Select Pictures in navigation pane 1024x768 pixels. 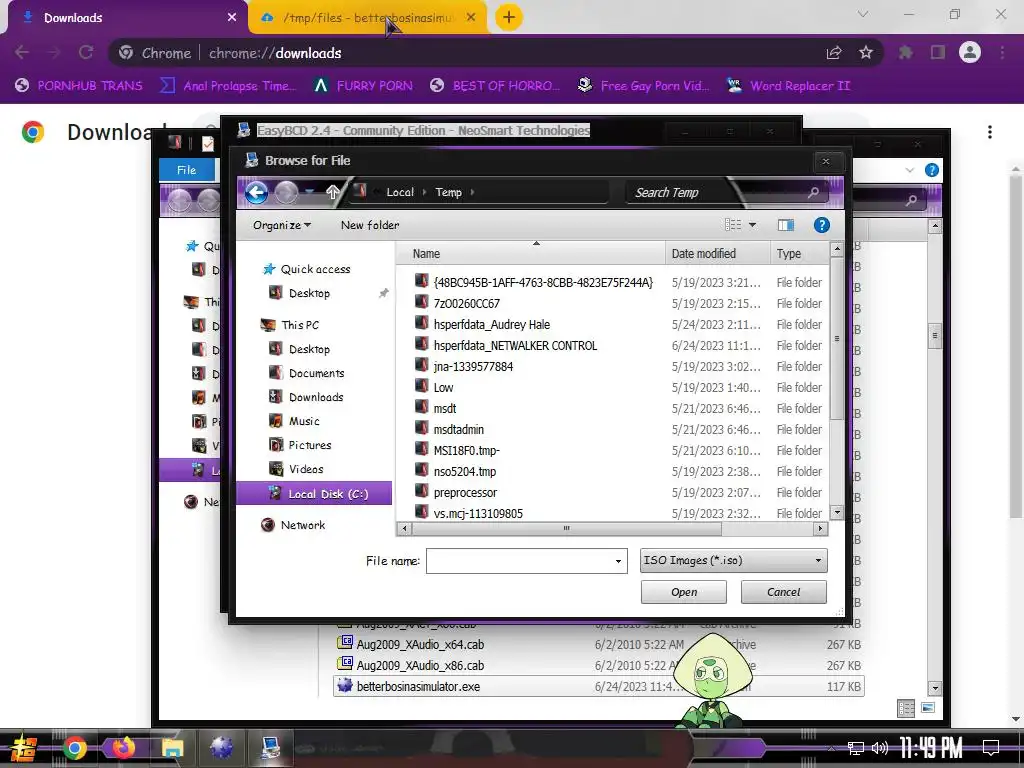tap(310, 445)
